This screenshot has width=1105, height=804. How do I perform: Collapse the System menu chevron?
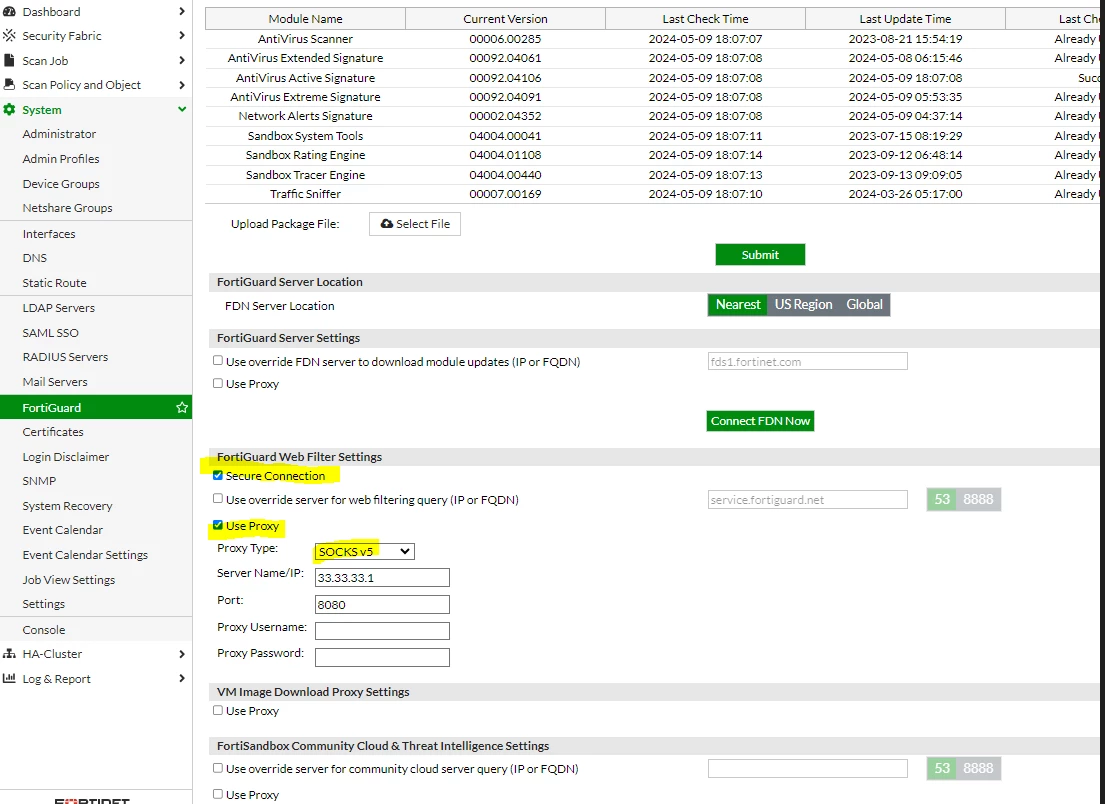[182, 109]
